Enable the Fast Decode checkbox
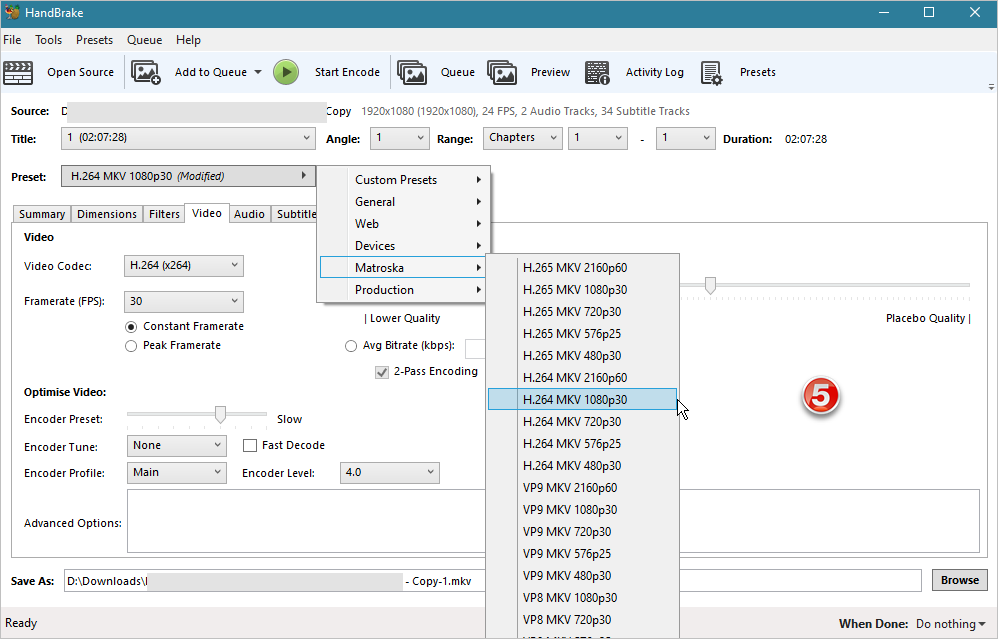 (x=250, y=446)
